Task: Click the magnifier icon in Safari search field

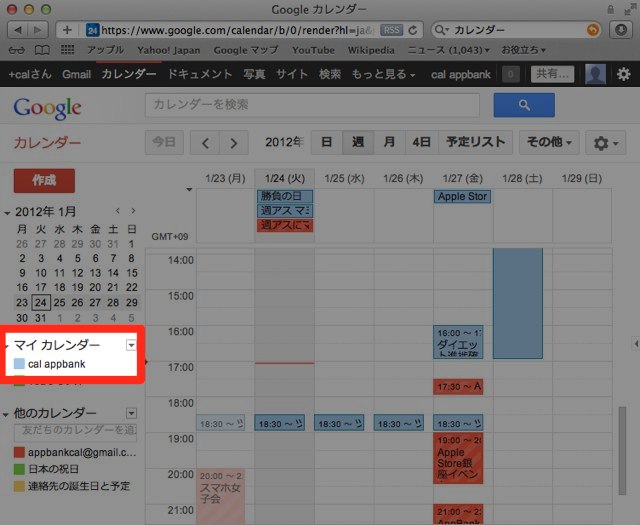Action: coord(440,30)
